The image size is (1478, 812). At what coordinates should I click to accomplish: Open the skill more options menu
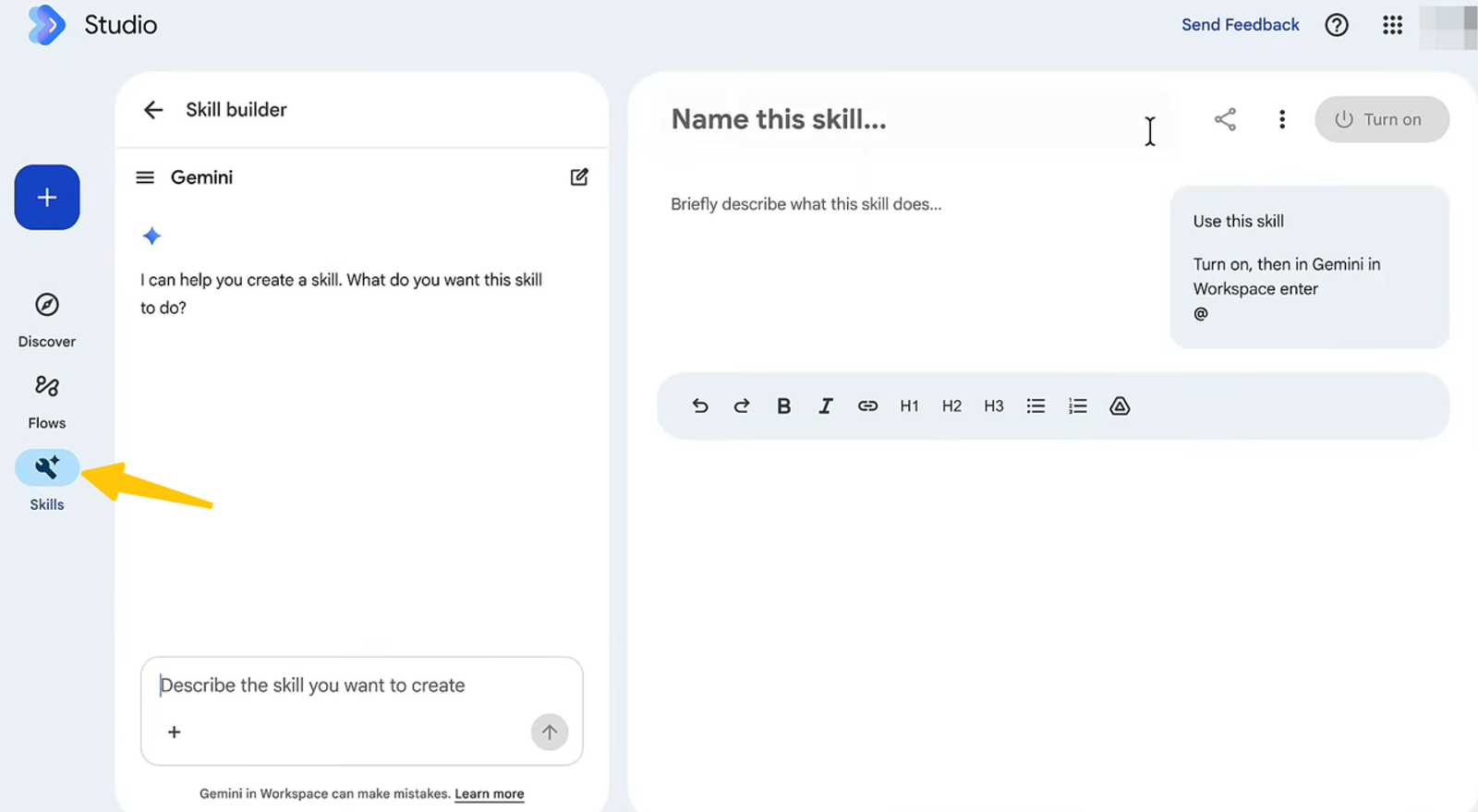click(x=1281, y=119)
